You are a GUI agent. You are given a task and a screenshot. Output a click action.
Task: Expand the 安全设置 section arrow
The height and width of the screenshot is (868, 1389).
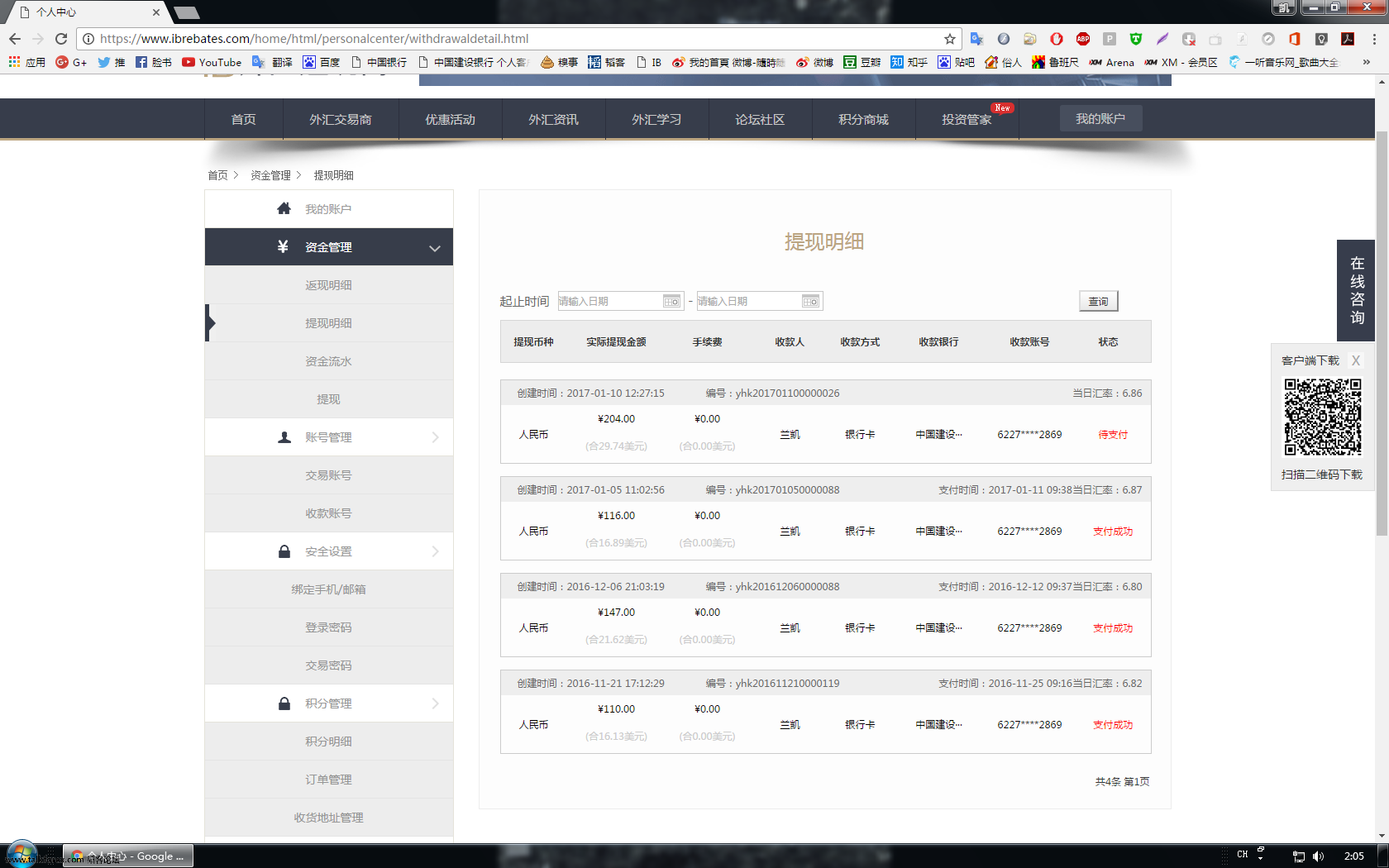click(x=436, y=551)
